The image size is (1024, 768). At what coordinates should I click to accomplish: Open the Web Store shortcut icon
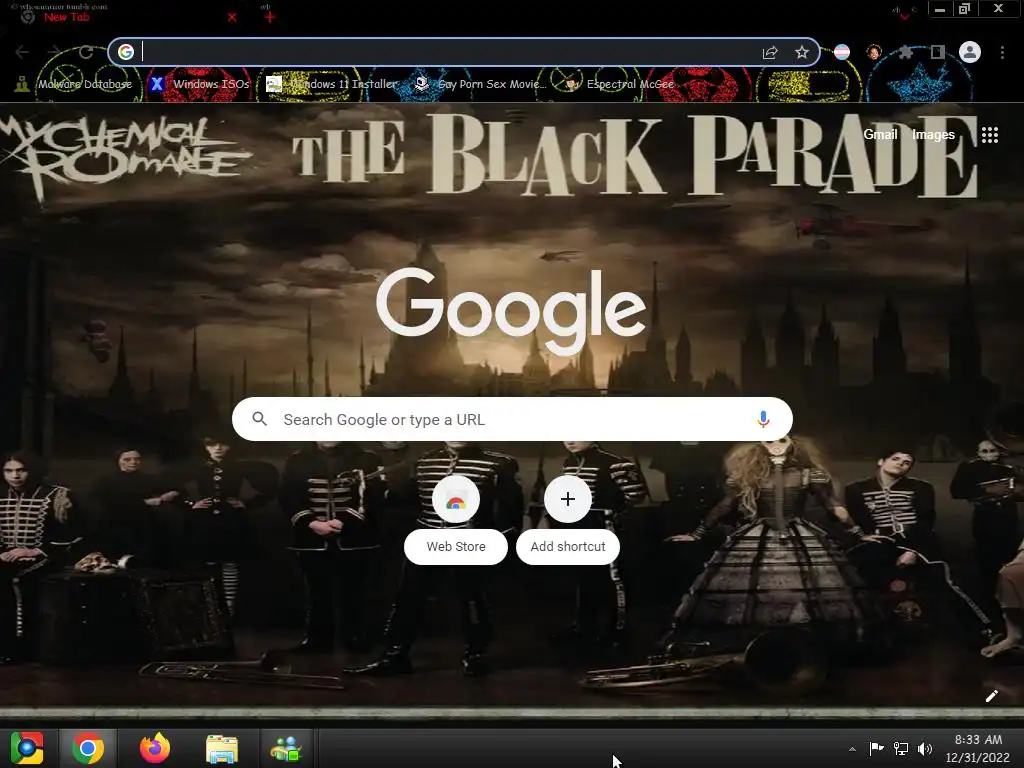pyautogui.click(x=456, y=500)
